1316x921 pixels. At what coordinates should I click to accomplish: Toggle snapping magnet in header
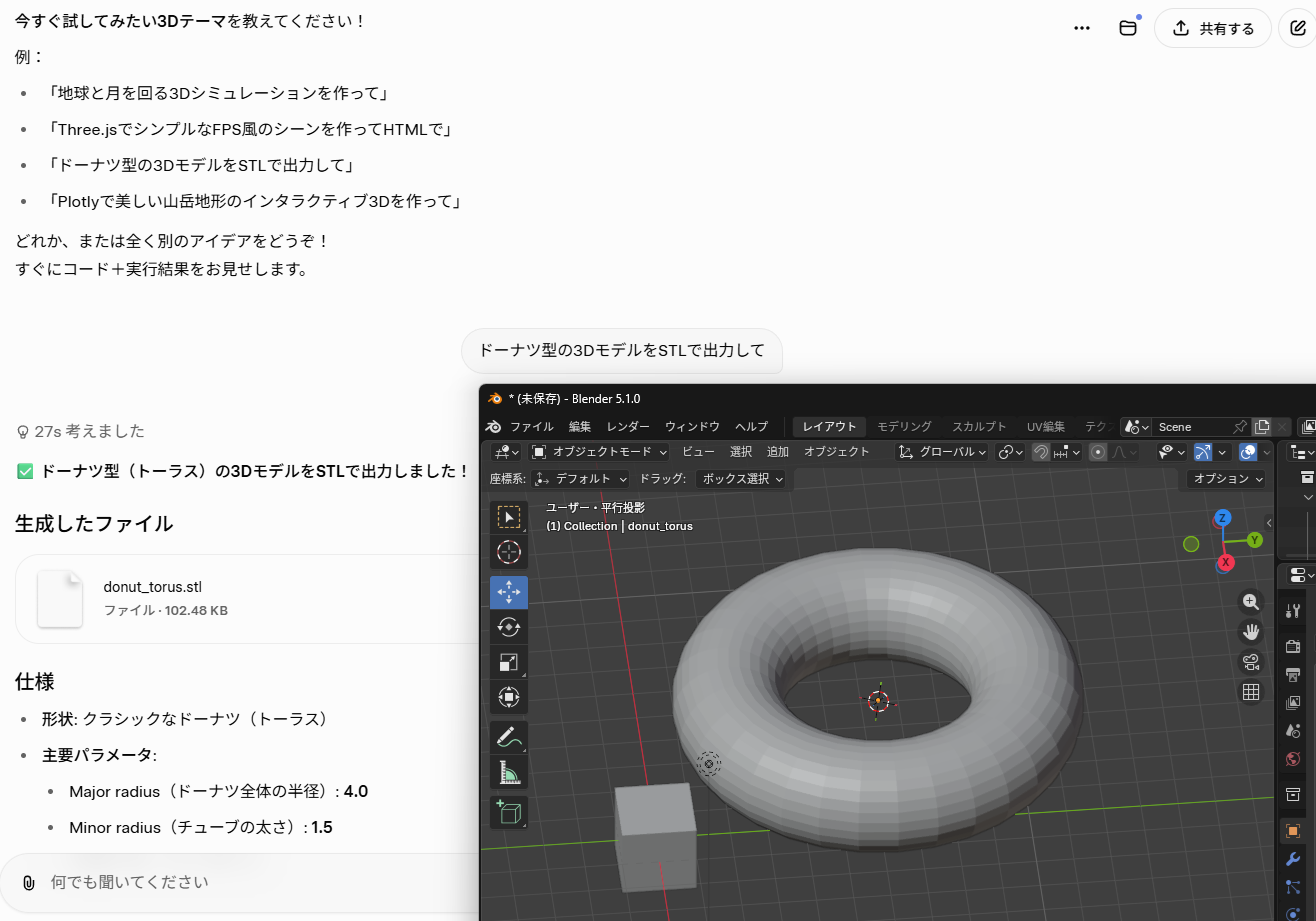(1041, 452)
